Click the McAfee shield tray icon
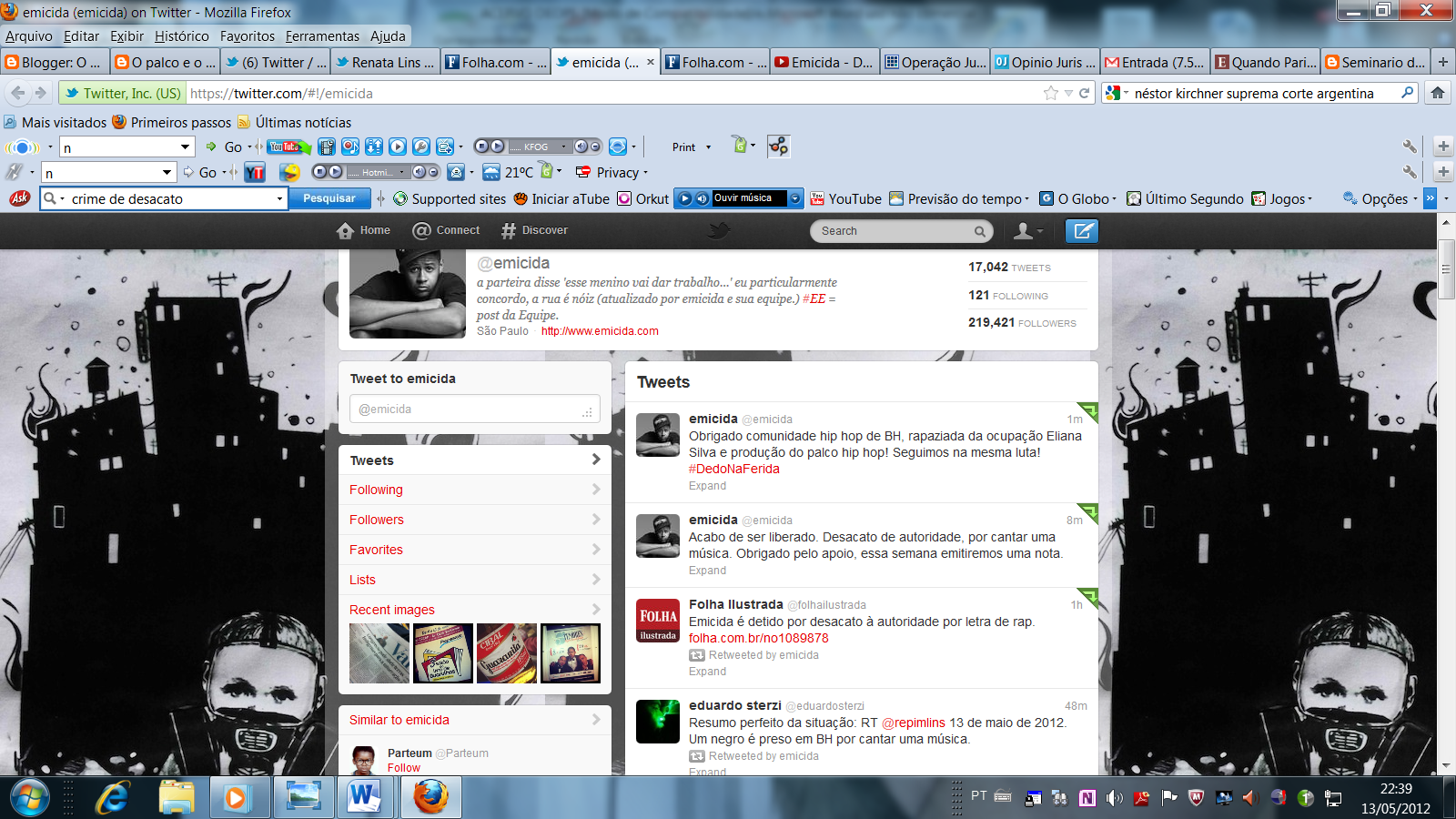The image size is (1456, 819). [x=1197, y=798]
